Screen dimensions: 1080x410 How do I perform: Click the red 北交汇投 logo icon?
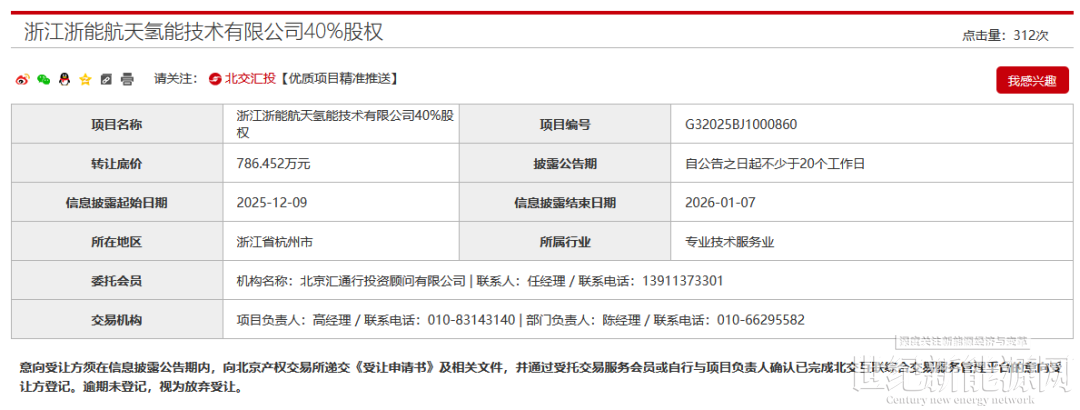tap(215, 78)
